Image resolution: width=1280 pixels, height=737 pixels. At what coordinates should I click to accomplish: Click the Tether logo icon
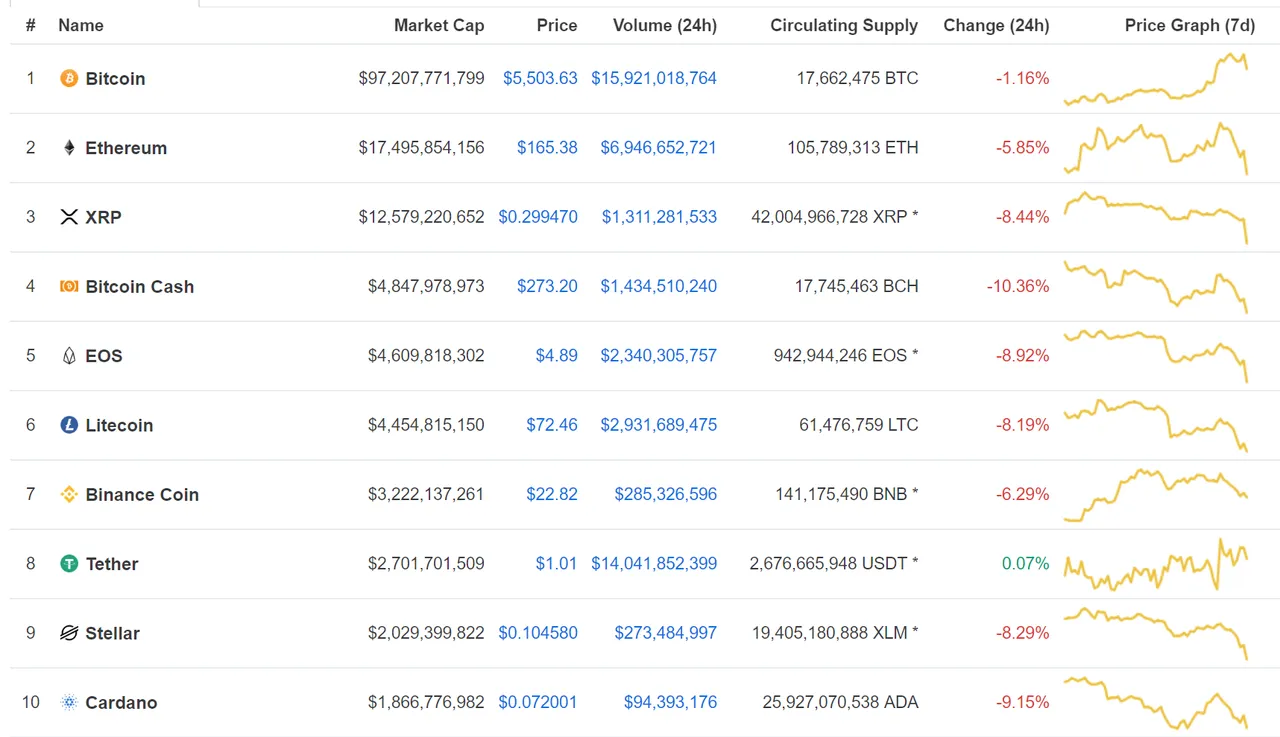coord(69,563)
